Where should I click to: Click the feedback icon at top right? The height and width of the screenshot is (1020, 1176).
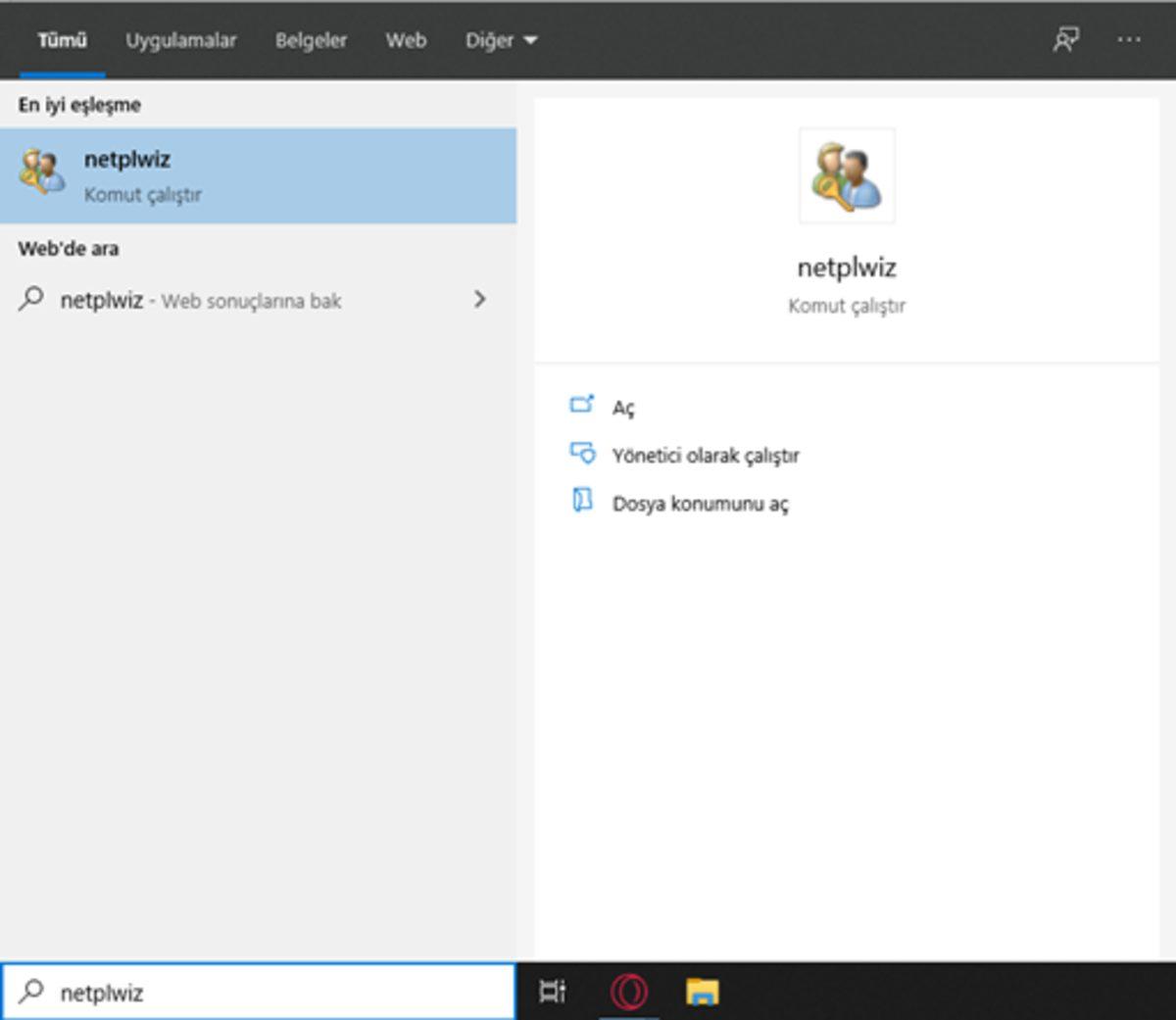click(x=1063, y=40)
